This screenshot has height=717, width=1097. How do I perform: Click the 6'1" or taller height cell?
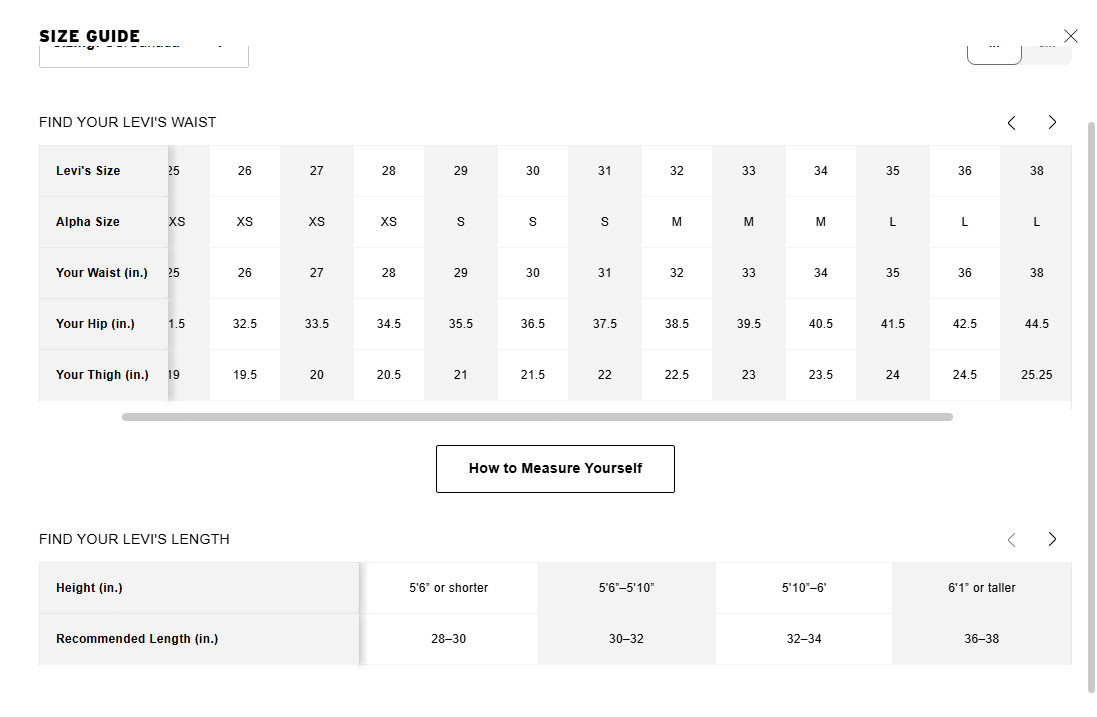pos(982,588)
